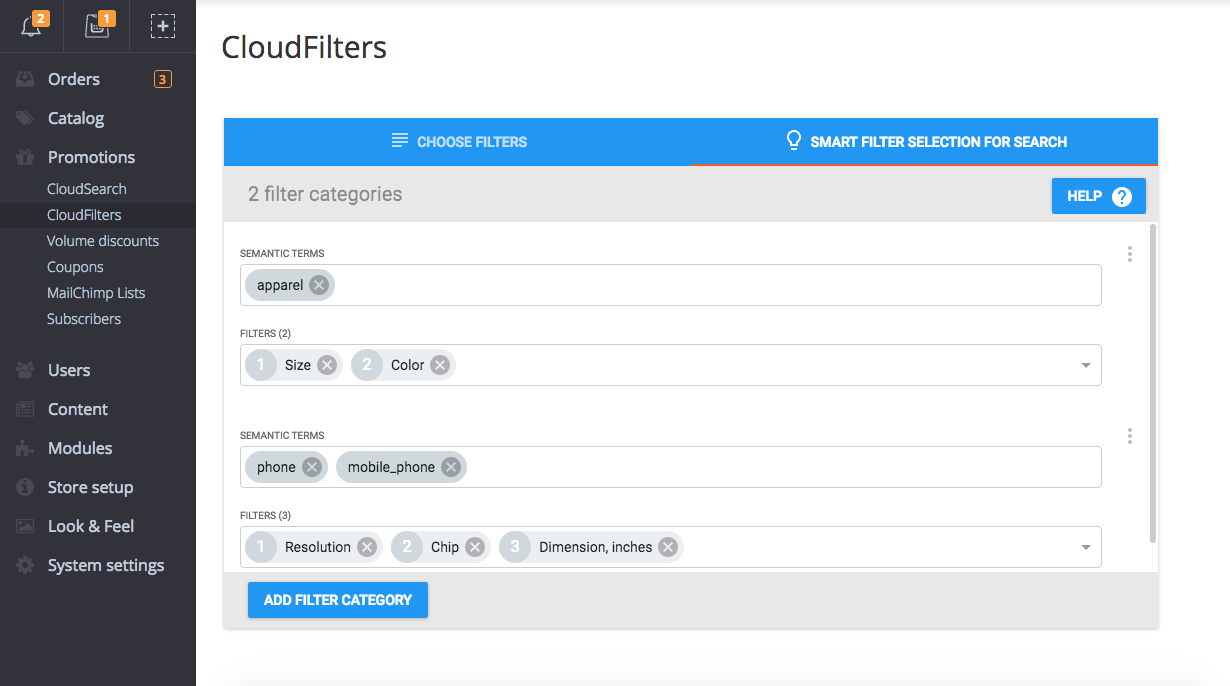Delete the Dimension, inches filter

pos(667,547)
